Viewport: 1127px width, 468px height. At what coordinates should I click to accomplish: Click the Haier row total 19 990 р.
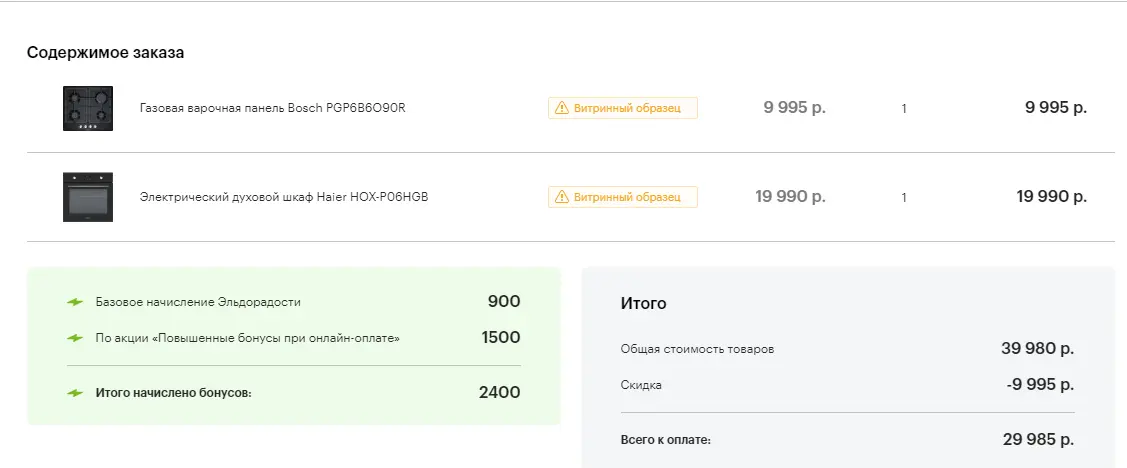[x=1052, y=196]
